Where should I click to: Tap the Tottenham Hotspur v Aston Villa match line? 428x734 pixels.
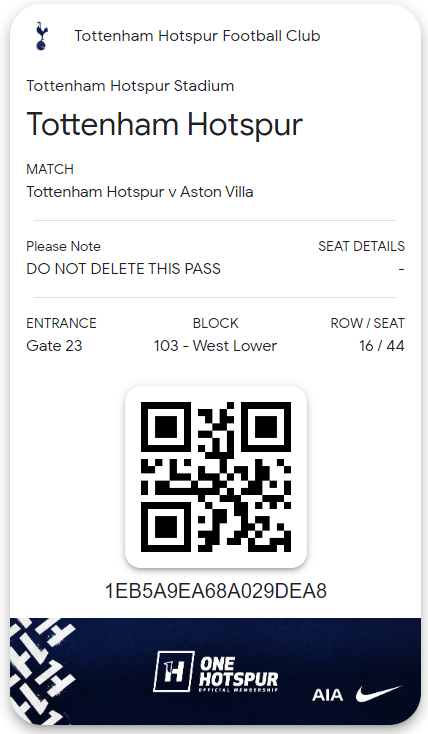coord(140,192)
